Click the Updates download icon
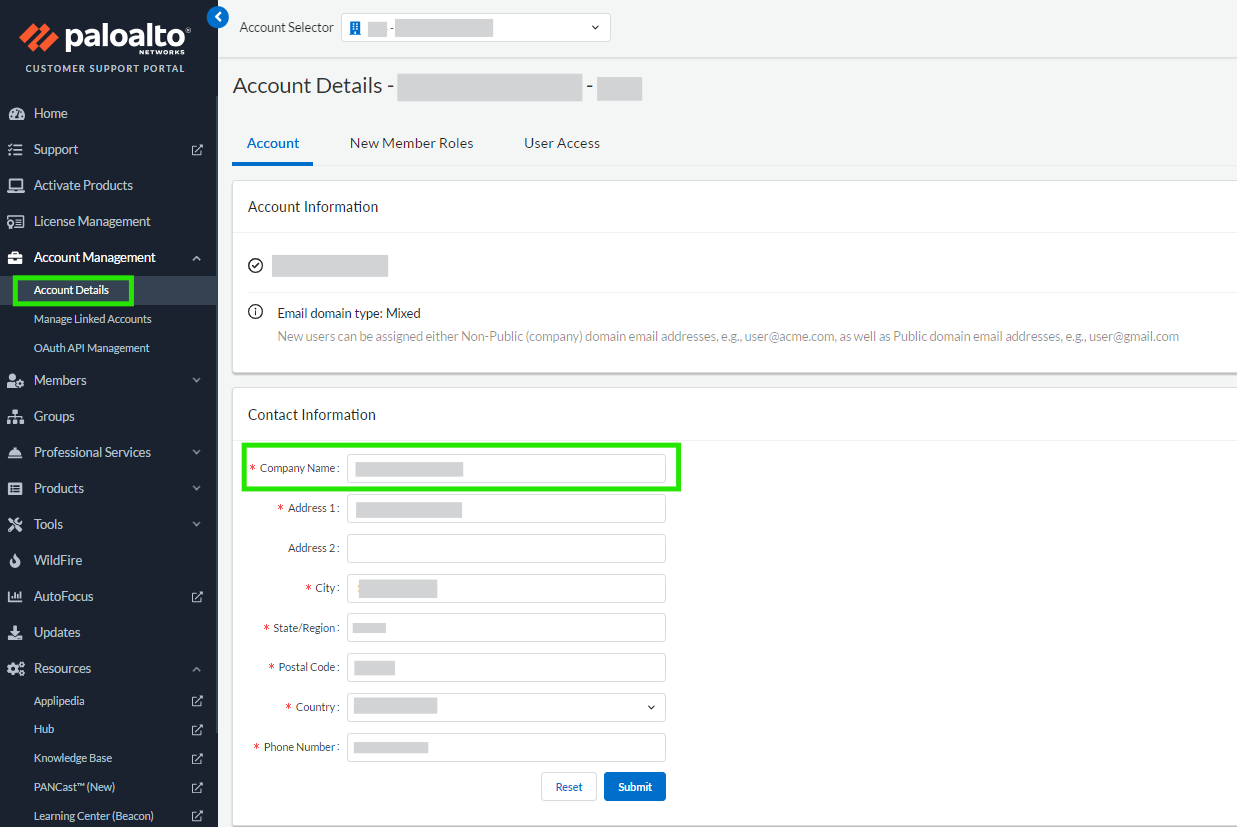1237x827 pixels. click(15, 633)
